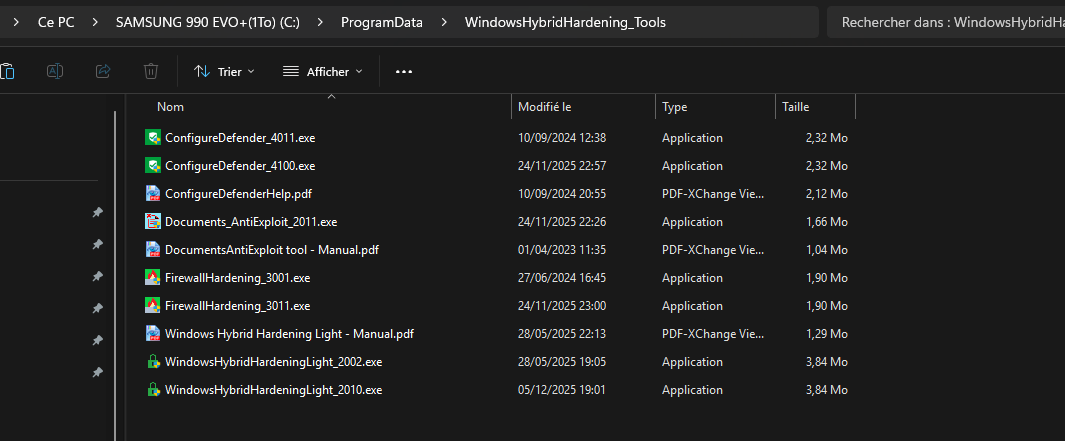Click the Rename toolbar icon
Viewport: 1065px width, 441px height.
(55, 71)
